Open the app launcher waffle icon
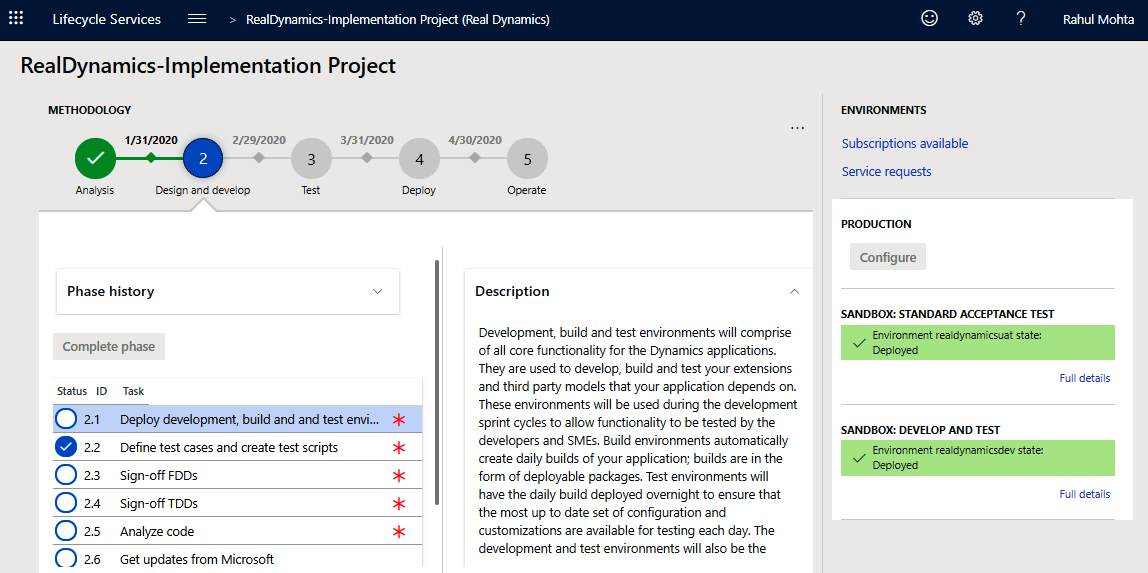This screenshot has width=1148, height=573. pos(16,19)
